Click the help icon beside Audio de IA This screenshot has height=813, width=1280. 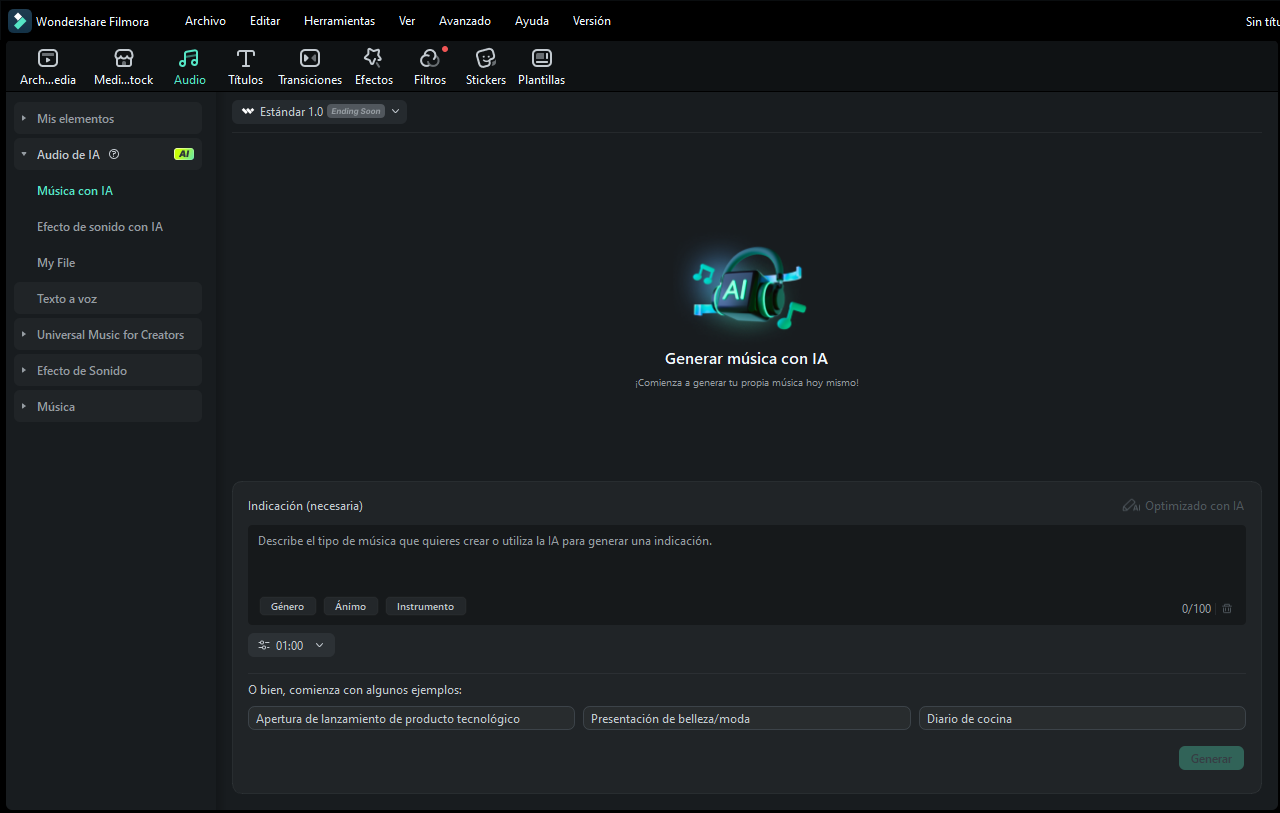click(x=114, y=154)
